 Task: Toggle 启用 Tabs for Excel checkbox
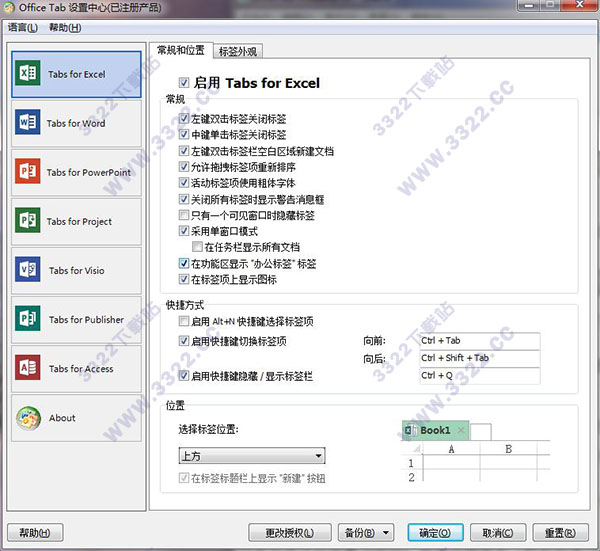pos(184,82)
